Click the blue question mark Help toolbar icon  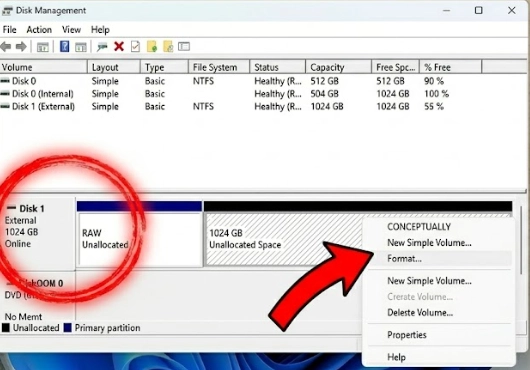[64, 46]
